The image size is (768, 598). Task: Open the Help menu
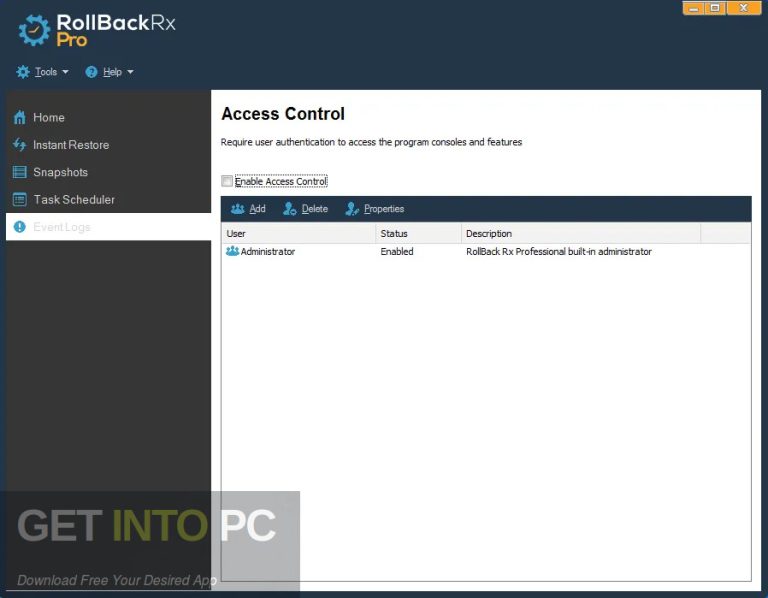click(112, 72)
